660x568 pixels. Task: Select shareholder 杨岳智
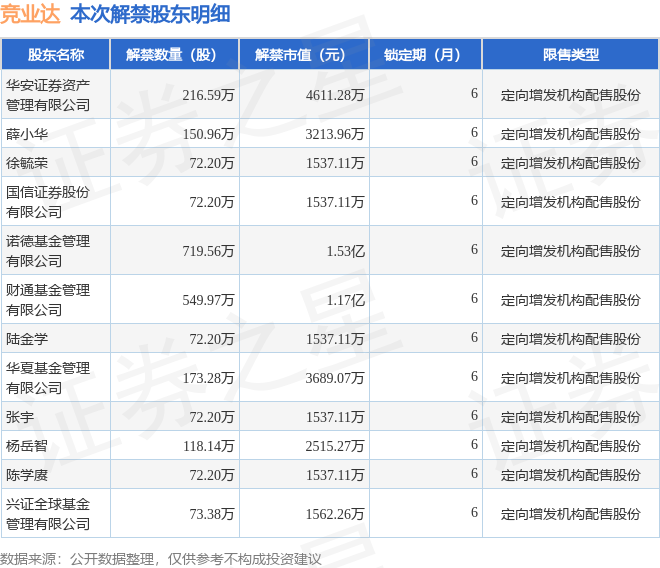[27, 445]
